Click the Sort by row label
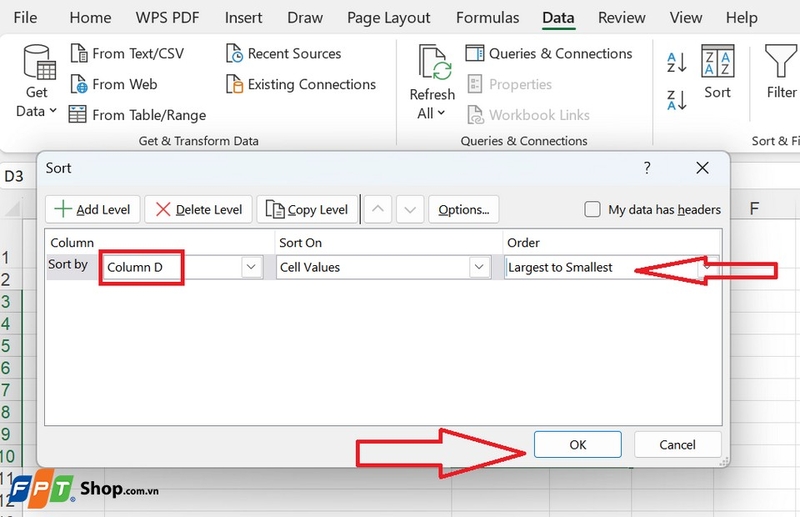Image resolution: width=800 pixels, height=517 pixels. point(68,264)
